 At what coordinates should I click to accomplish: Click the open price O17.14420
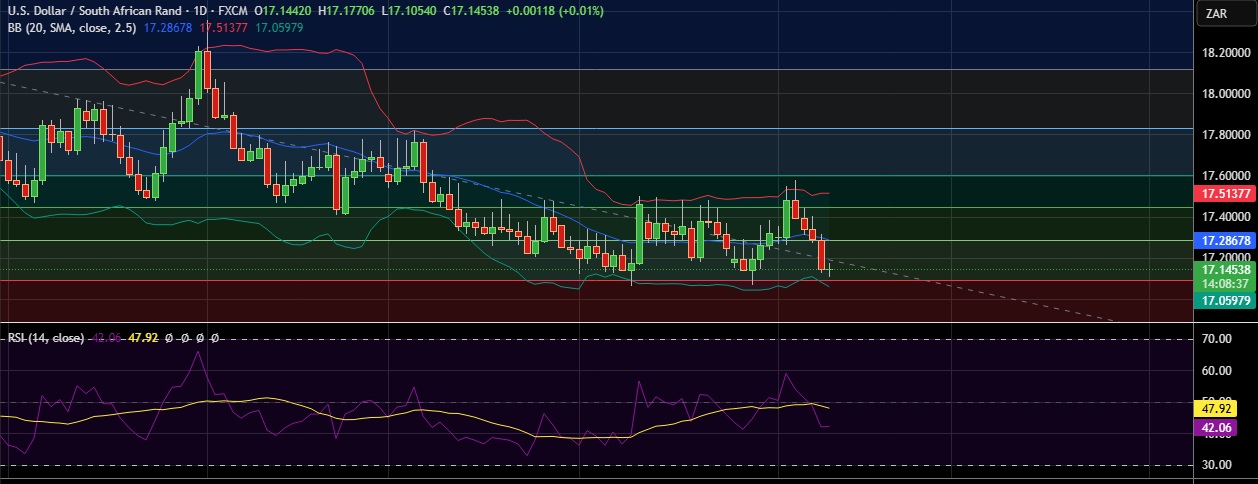283,10
